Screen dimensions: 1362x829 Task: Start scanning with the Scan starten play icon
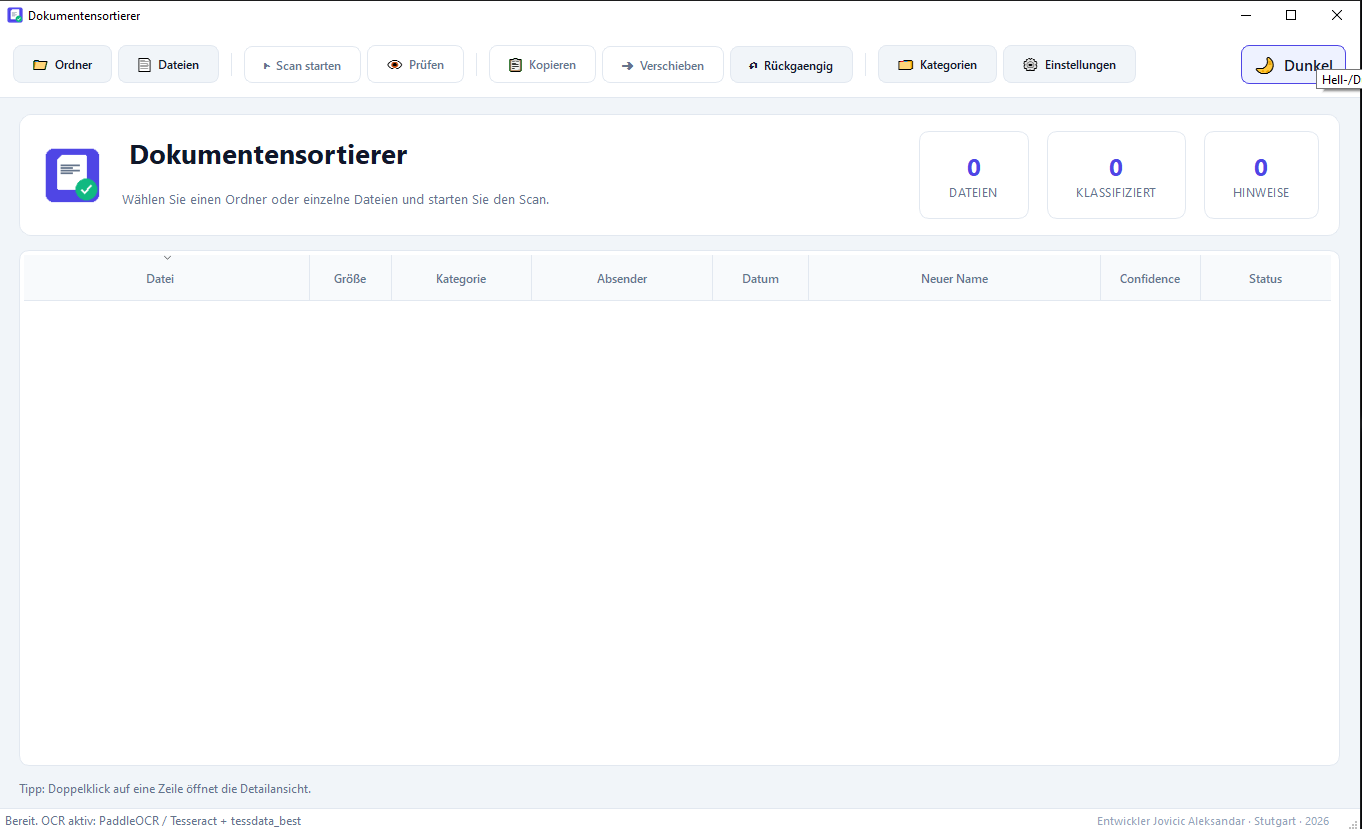click(266, 66)
